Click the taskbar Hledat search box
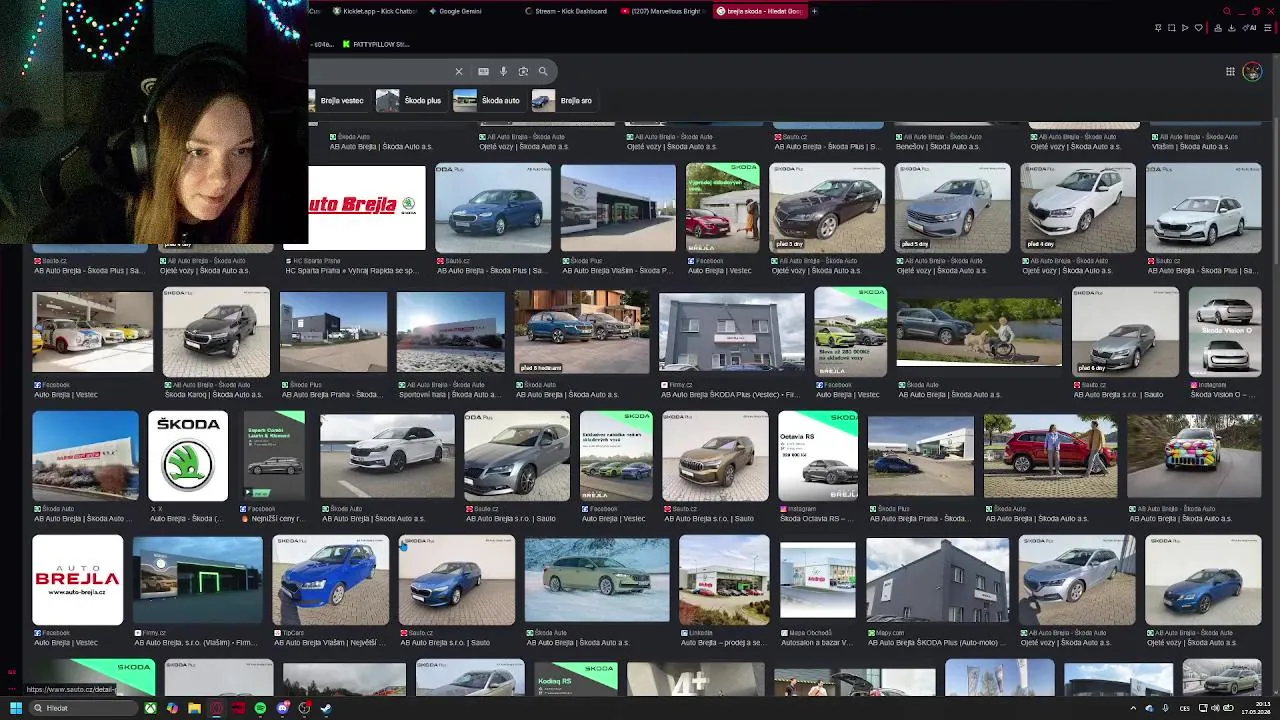The height and width of the screenshot is (720, 1280). [82, 708]
